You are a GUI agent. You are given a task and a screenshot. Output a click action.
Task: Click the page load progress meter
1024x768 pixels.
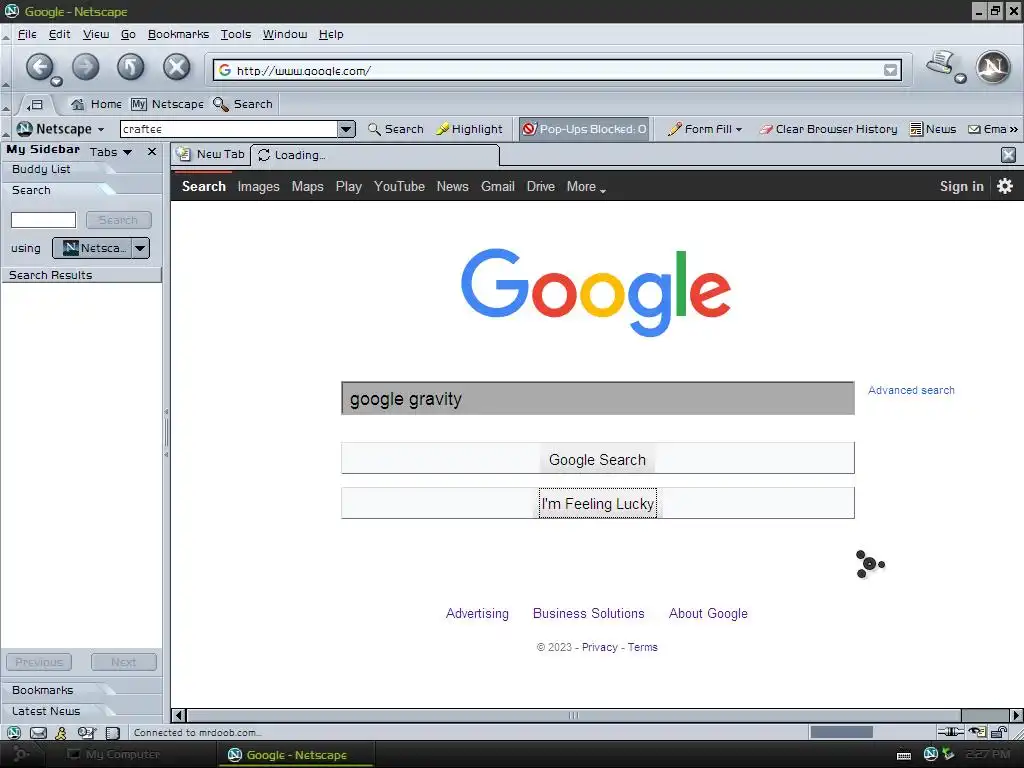(x=841, y=732)
